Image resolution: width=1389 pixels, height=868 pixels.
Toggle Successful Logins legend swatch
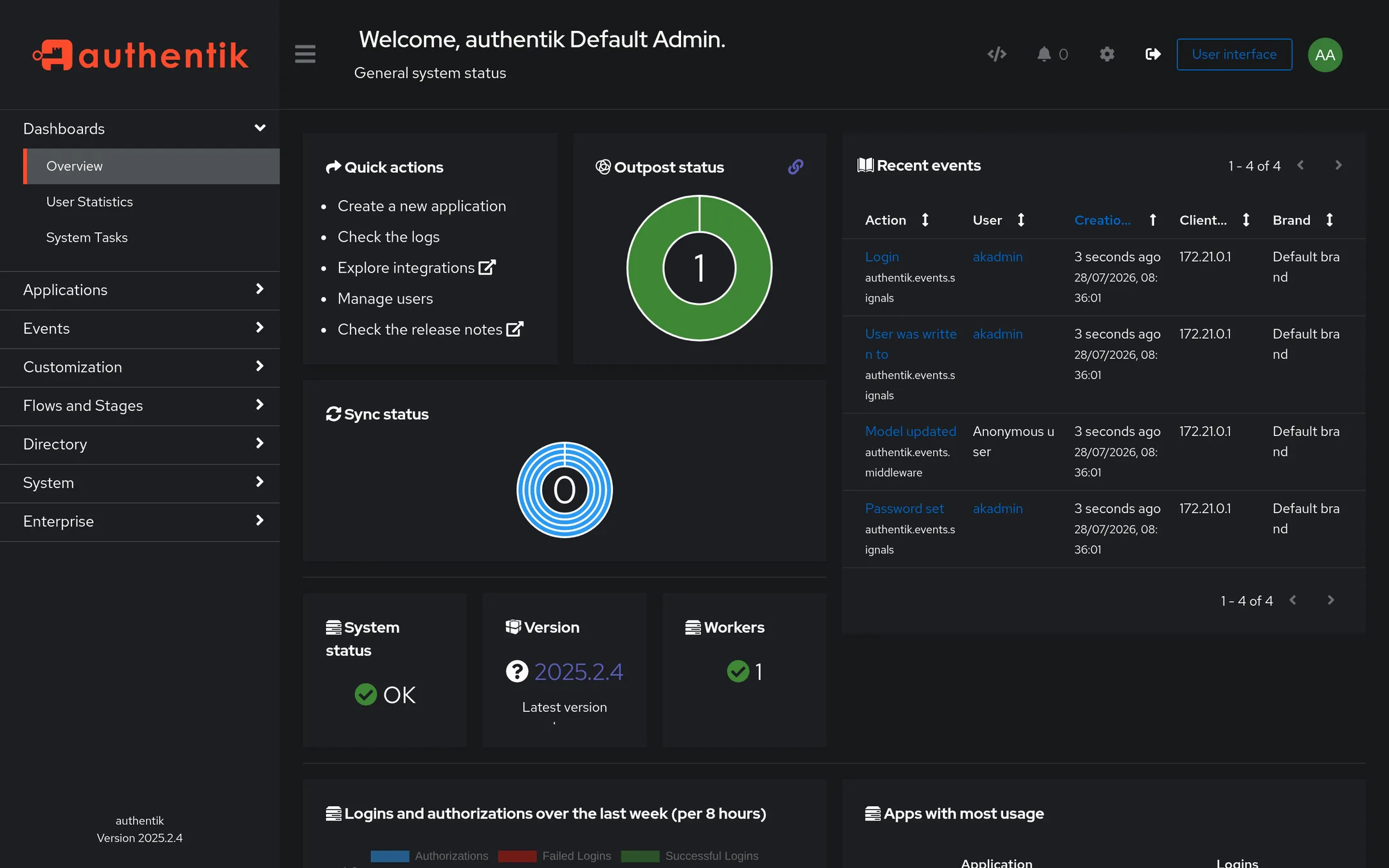click(x=640, y=856)
